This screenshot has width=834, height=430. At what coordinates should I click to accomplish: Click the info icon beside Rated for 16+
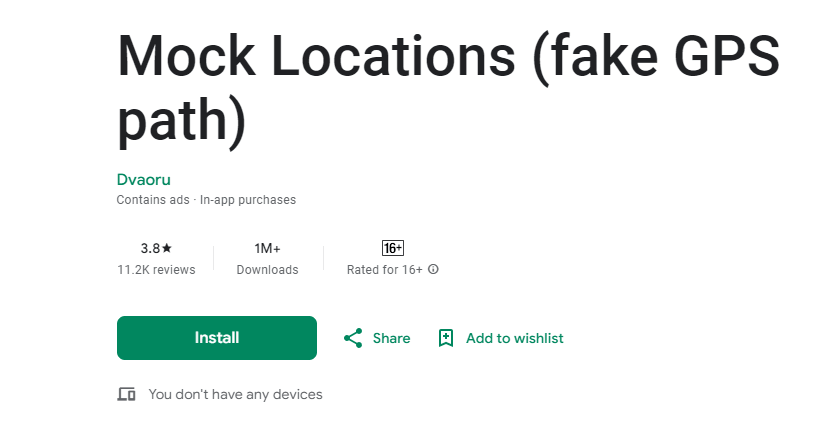pyautogui.click(x=434, y=270)
